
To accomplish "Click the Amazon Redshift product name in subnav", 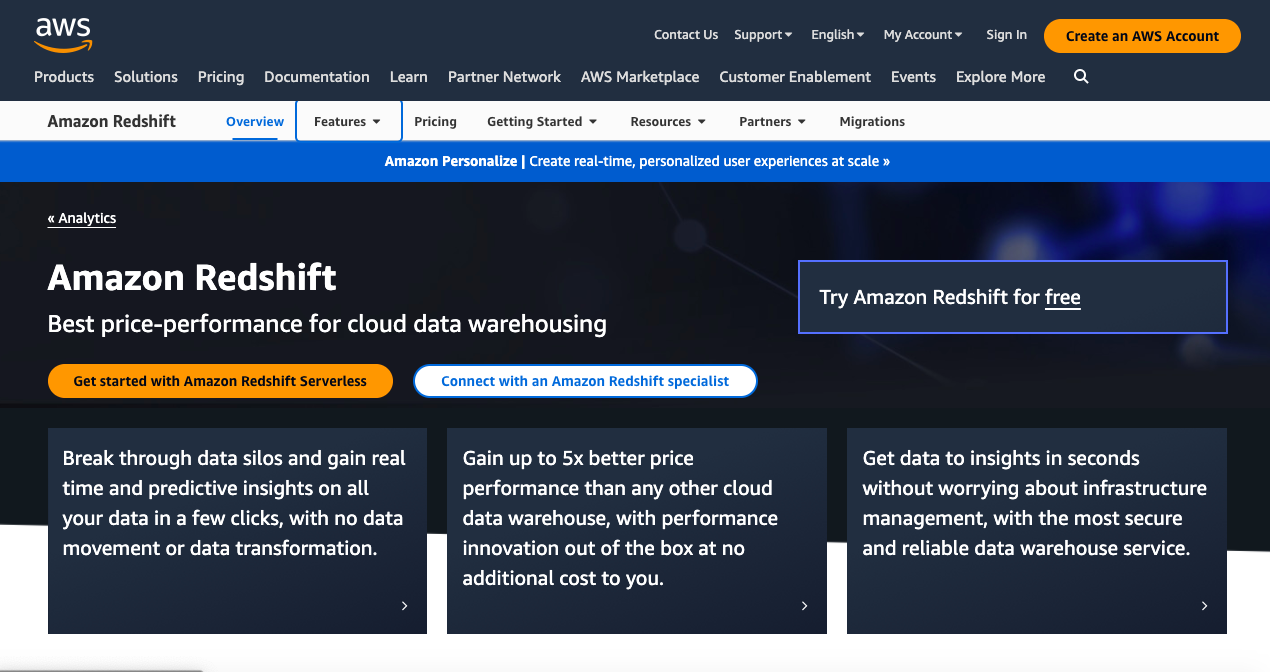I will [112, 121].
